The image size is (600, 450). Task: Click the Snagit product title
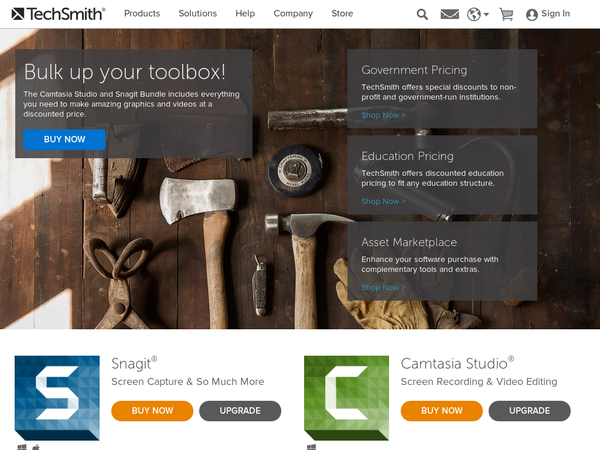pyautogui.click(x=134, y=364)
